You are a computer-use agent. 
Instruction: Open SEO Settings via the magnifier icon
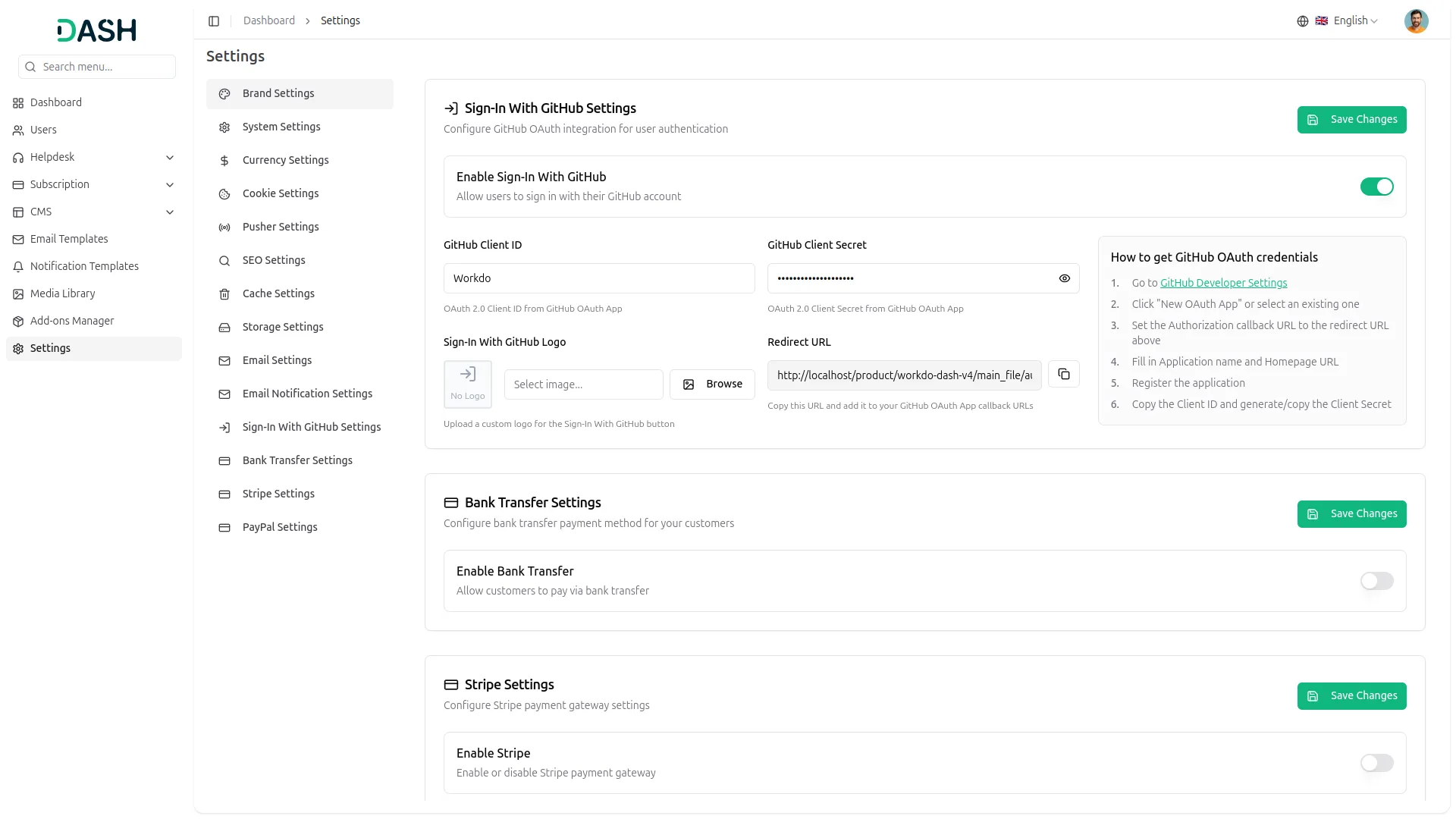pos(224,260)
